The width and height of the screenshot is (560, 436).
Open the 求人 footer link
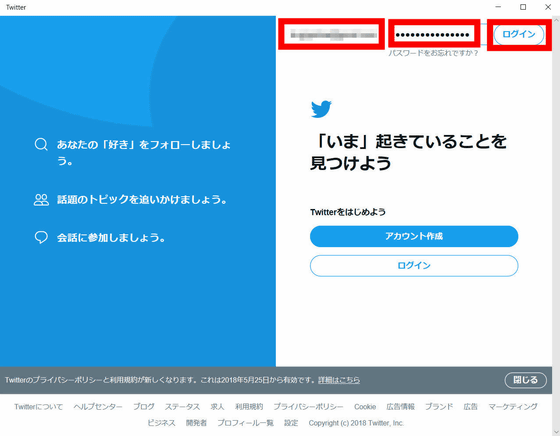(217, 406)
